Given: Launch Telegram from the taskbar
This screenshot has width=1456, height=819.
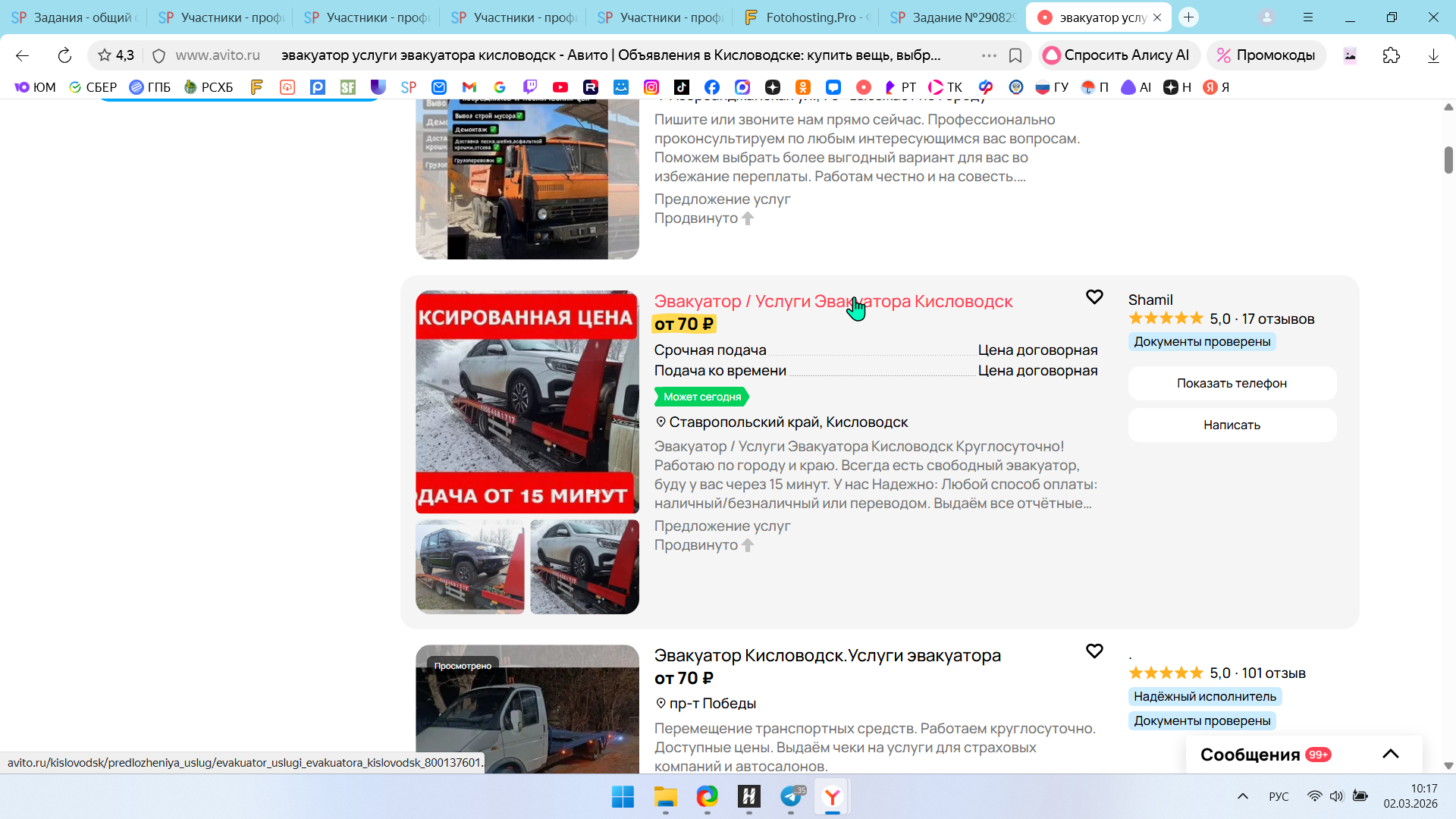Looking at the screenshot, I should tap(791, 796).
